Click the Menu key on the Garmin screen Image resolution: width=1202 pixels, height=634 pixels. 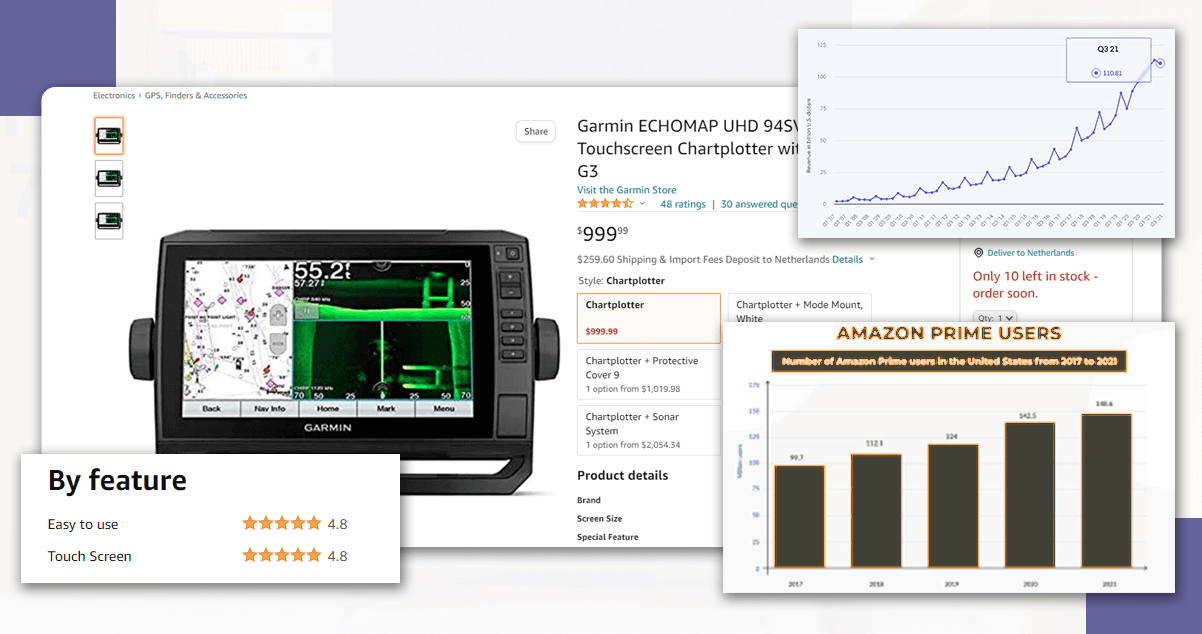tap(444, 408)
